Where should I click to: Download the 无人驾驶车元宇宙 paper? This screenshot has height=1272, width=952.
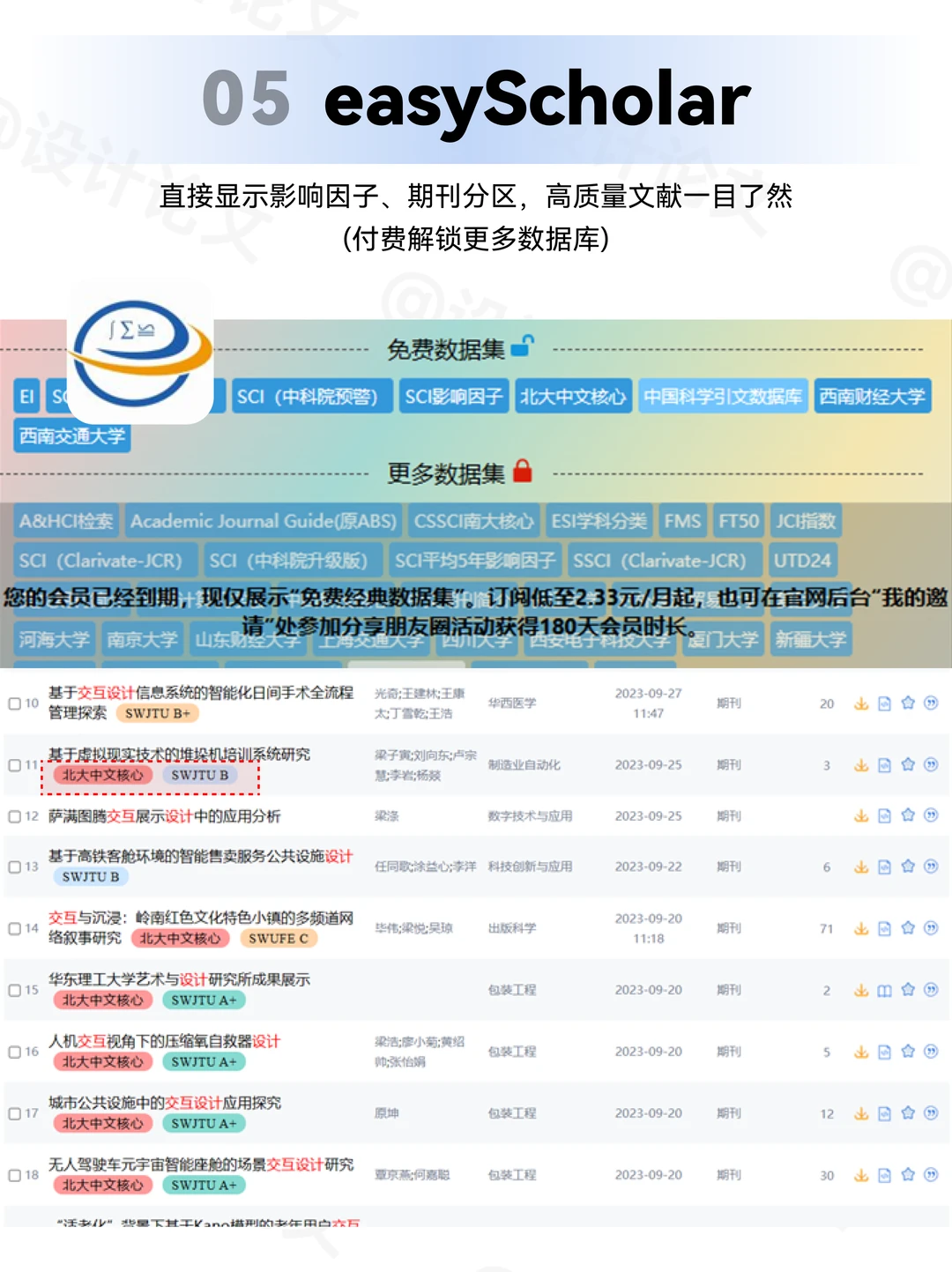point(860,1175)
